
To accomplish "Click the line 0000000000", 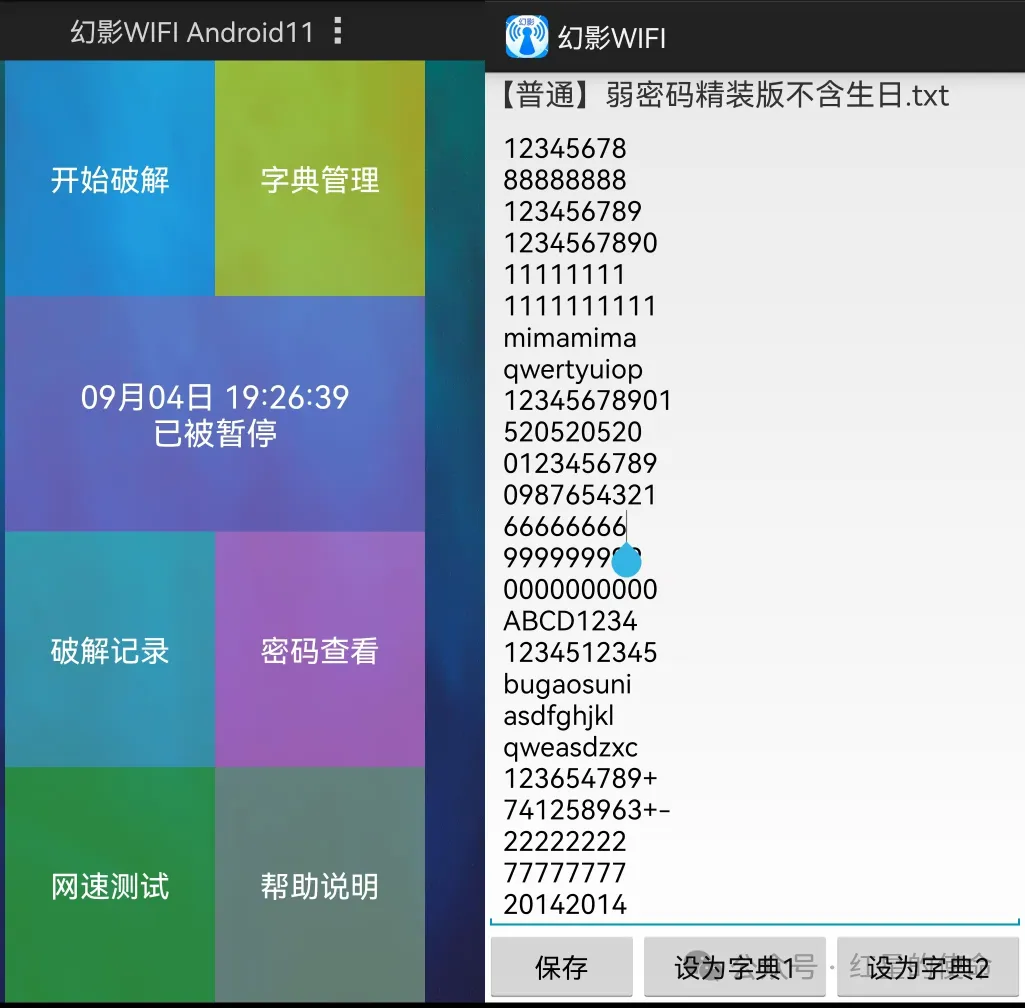I will pyautogui.click(x=580, y=589).
